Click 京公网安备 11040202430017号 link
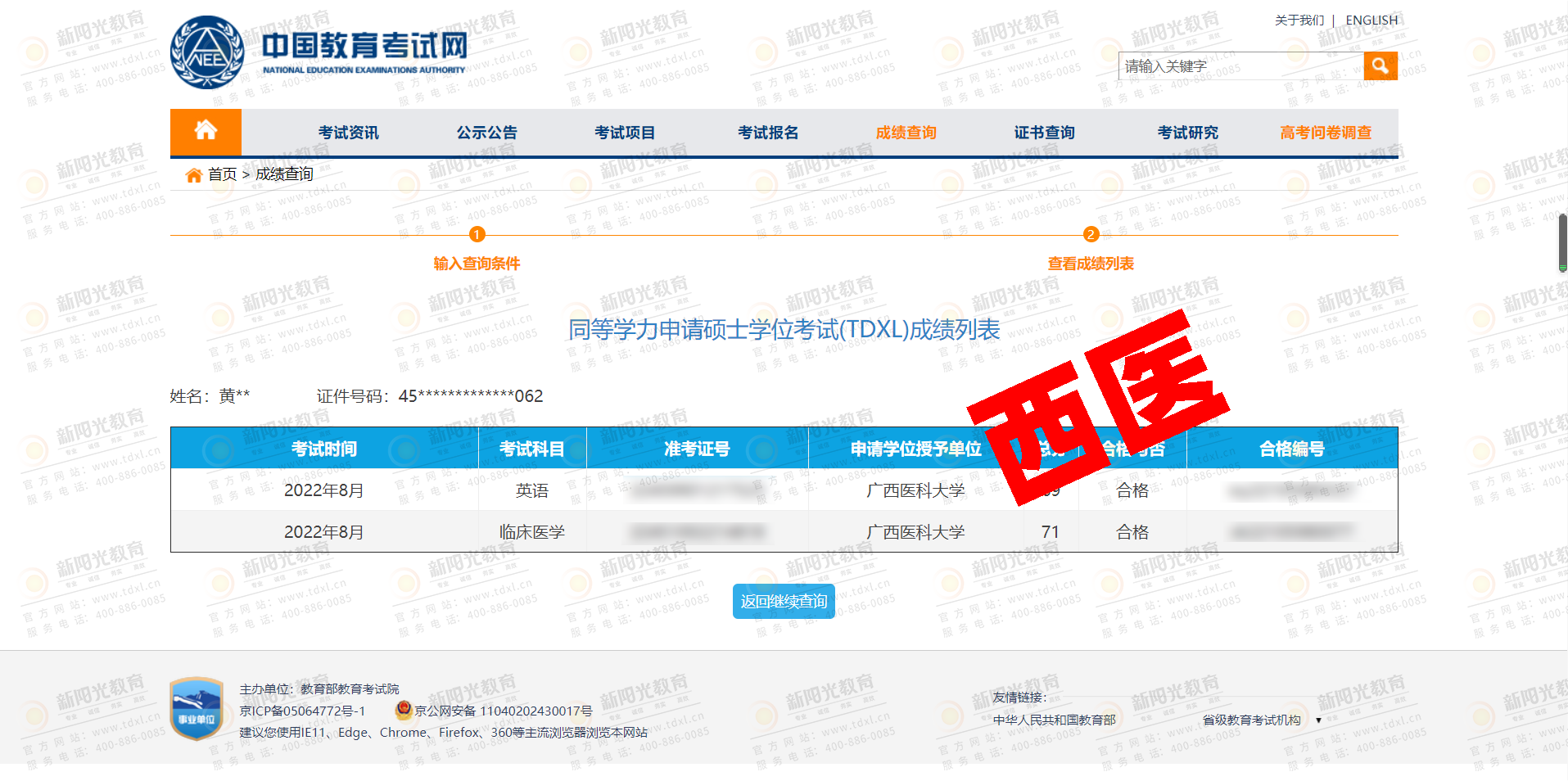The image size is (1568, 781). coord(503,711)
